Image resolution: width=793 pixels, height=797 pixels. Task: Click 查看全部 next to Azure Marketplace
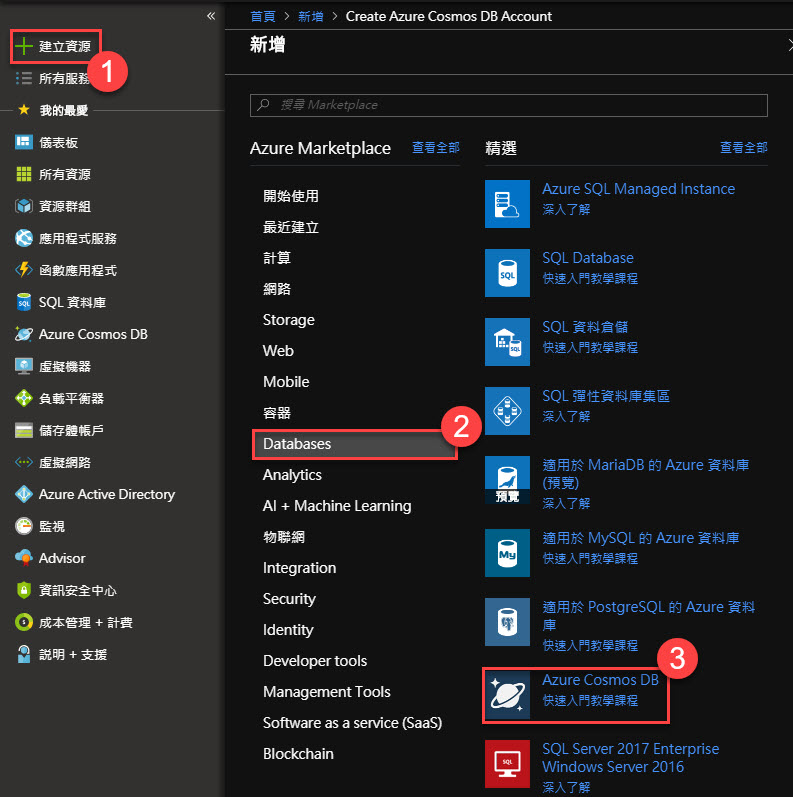436,148
